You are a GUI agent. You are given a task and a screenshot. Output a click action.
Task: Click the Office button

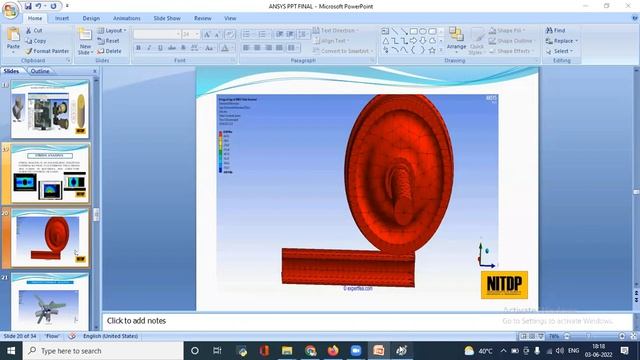10,10
